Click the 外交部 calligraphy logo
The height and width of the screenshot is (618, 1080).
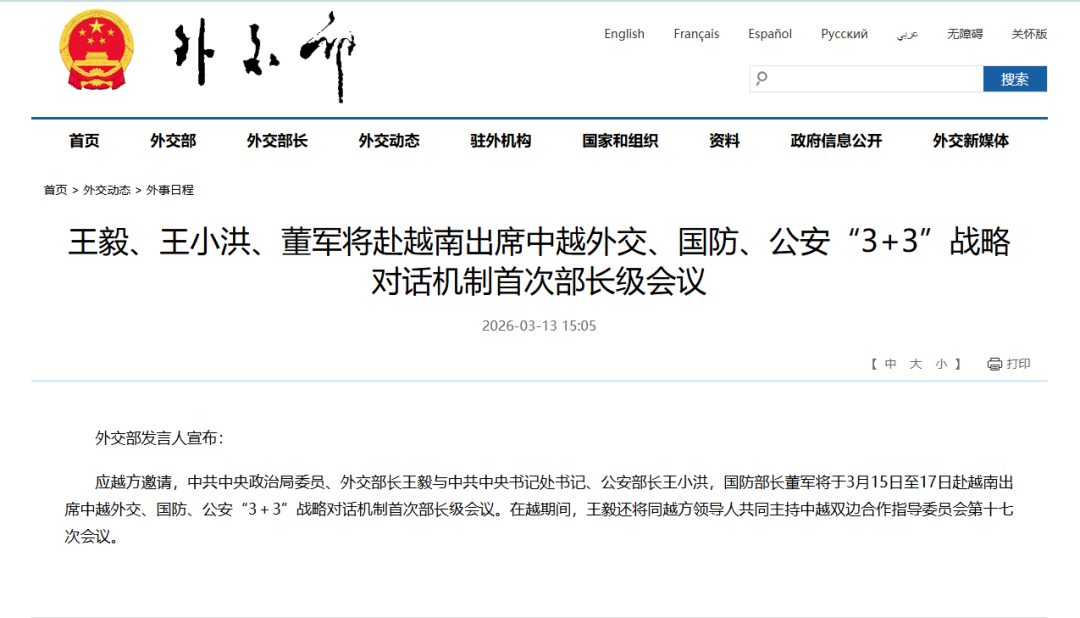point(264,57)
